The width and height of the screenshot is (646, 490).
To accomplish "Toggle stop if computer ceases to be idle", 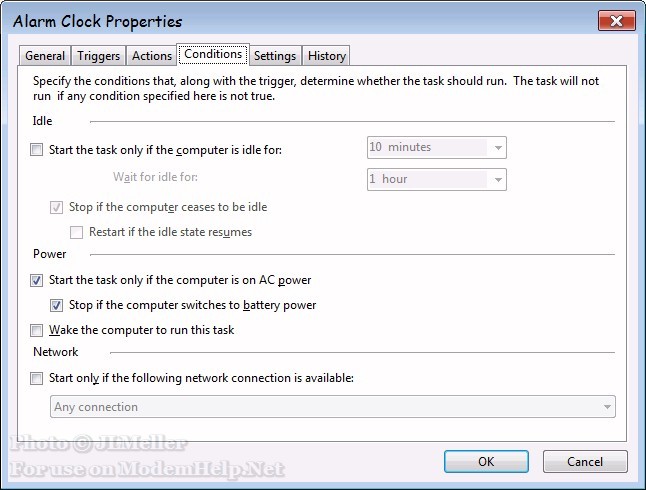I will pos(57,208).
